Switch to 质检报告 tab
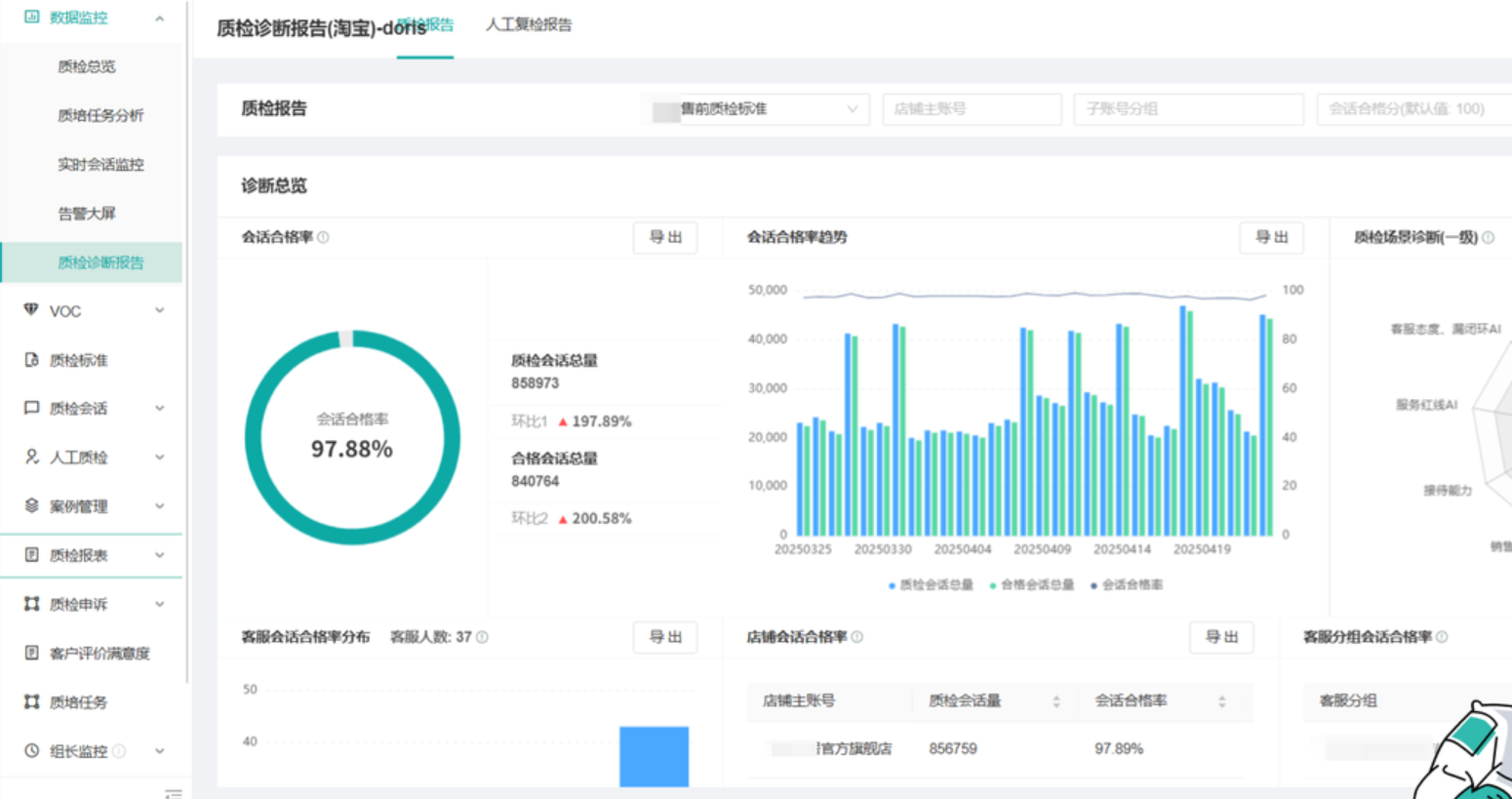This screenshot has height=799, width=1512. point(425,24)
